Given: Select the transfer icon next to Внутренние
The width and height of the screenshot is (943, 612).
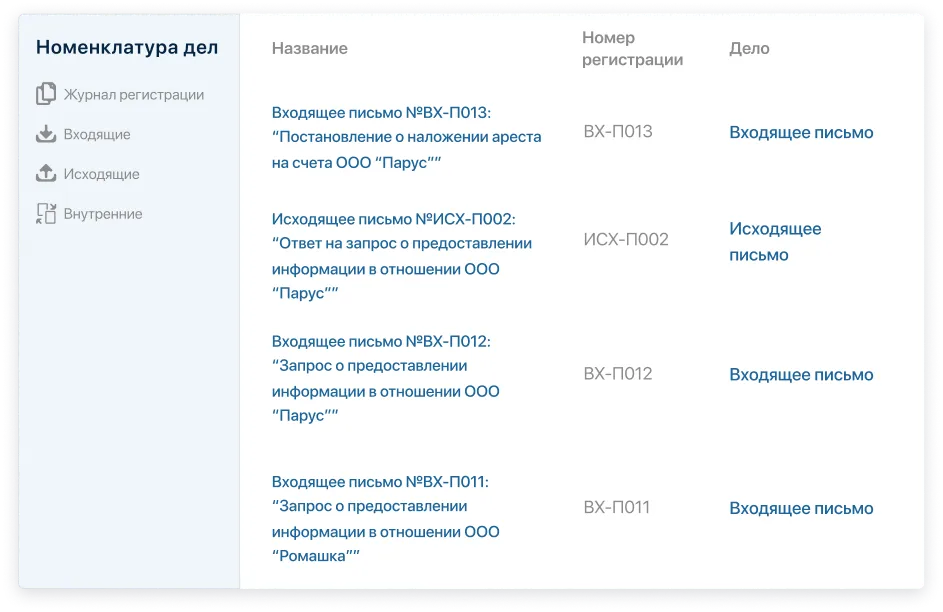Looking at the screenshot, I should pos(46,213).
